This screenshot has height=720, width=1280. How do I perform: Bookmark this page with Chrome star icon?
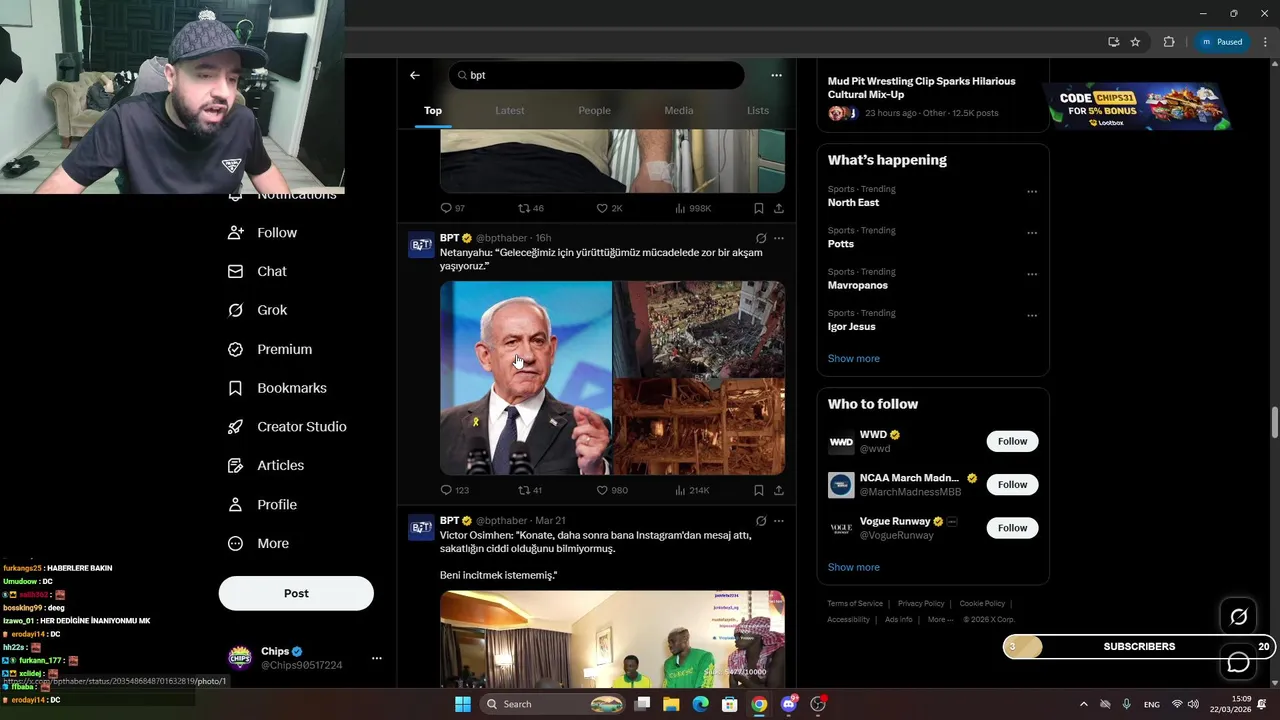pyautogui.click(x=1135, y=42)
